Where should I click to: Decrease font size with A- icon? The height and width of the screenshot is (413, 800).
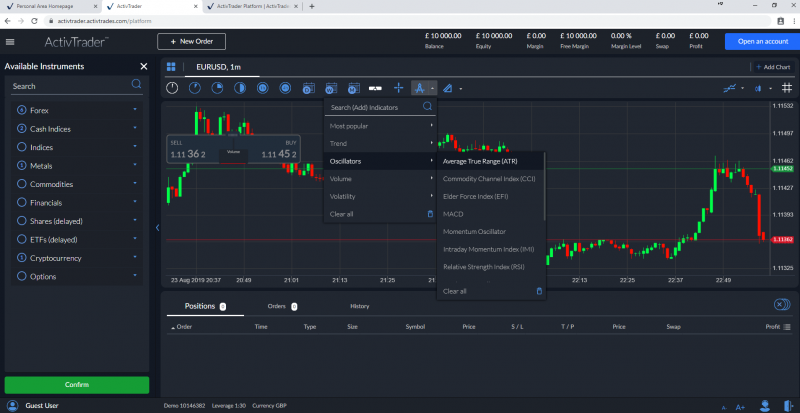click(724, 407)
